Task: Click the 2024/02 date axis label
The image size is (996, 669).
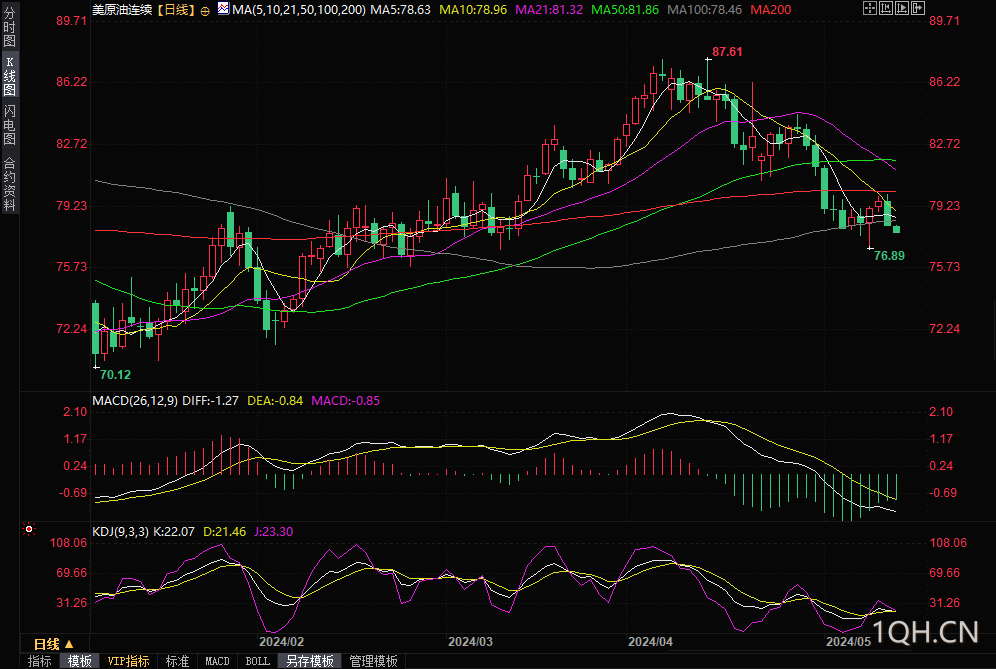Action: pyautogui.click(x=281, y=642)
